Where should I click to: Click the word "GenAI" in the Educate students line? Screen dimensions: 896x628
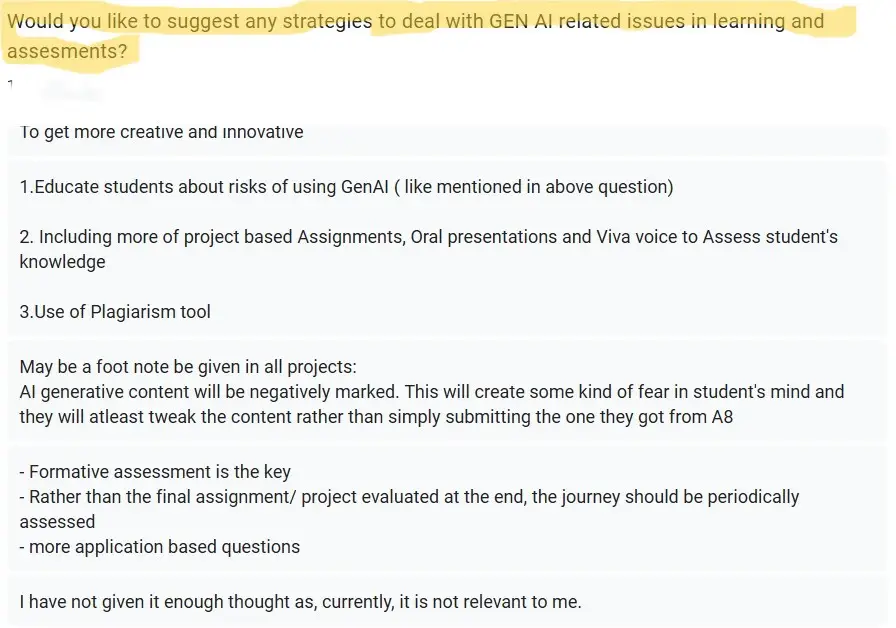[365, 187]
